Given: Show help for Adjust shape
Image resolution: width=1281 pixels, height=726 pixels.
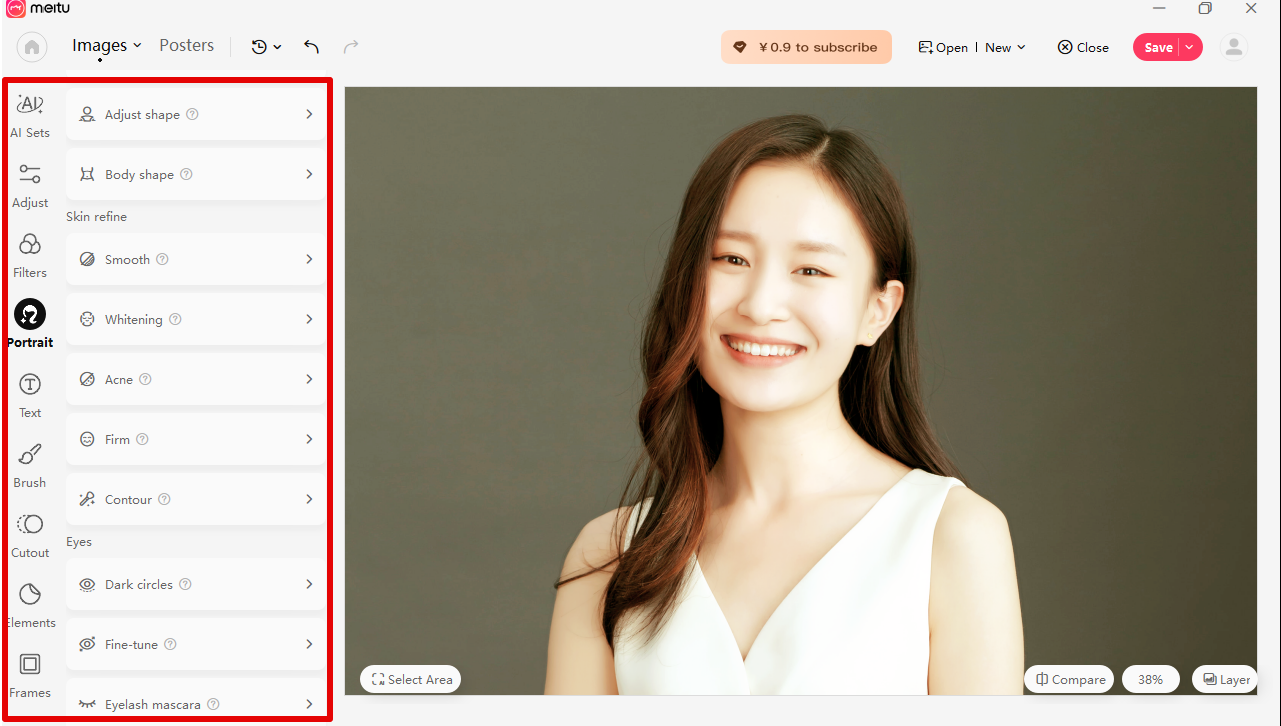Looking at the screenshot, I should pyautogui.click(x=193, y=114).
